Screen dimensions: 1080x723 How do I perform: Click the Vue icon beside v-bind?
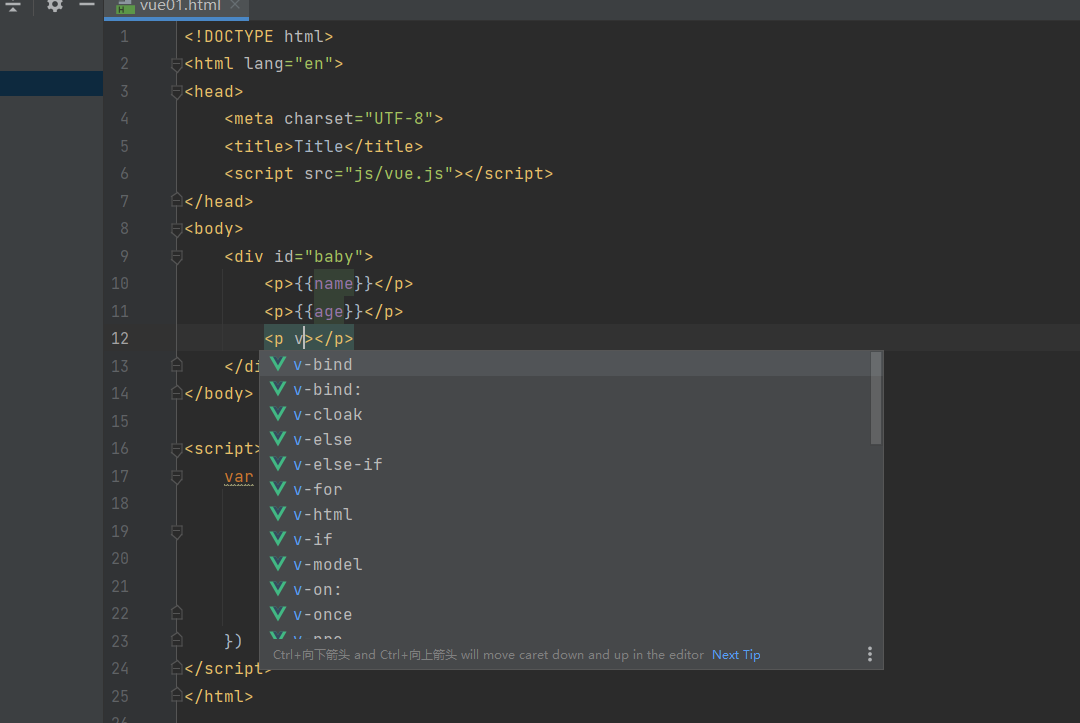point(278,364)
